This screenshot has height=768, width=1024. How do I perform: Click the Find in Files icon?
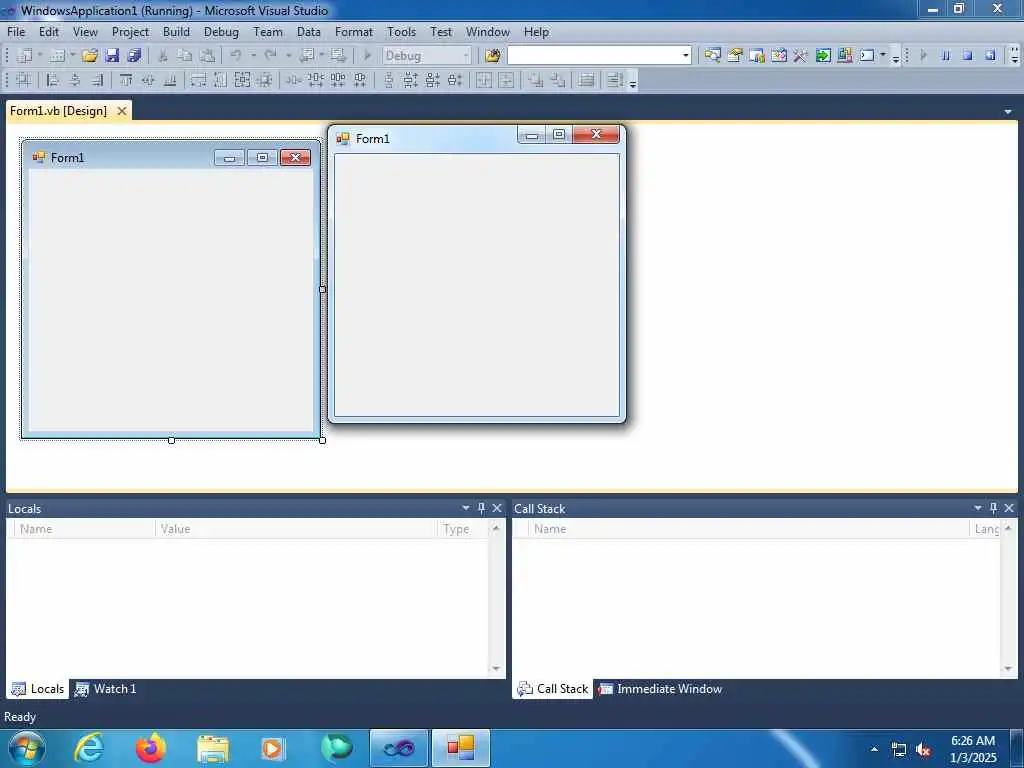492,56
